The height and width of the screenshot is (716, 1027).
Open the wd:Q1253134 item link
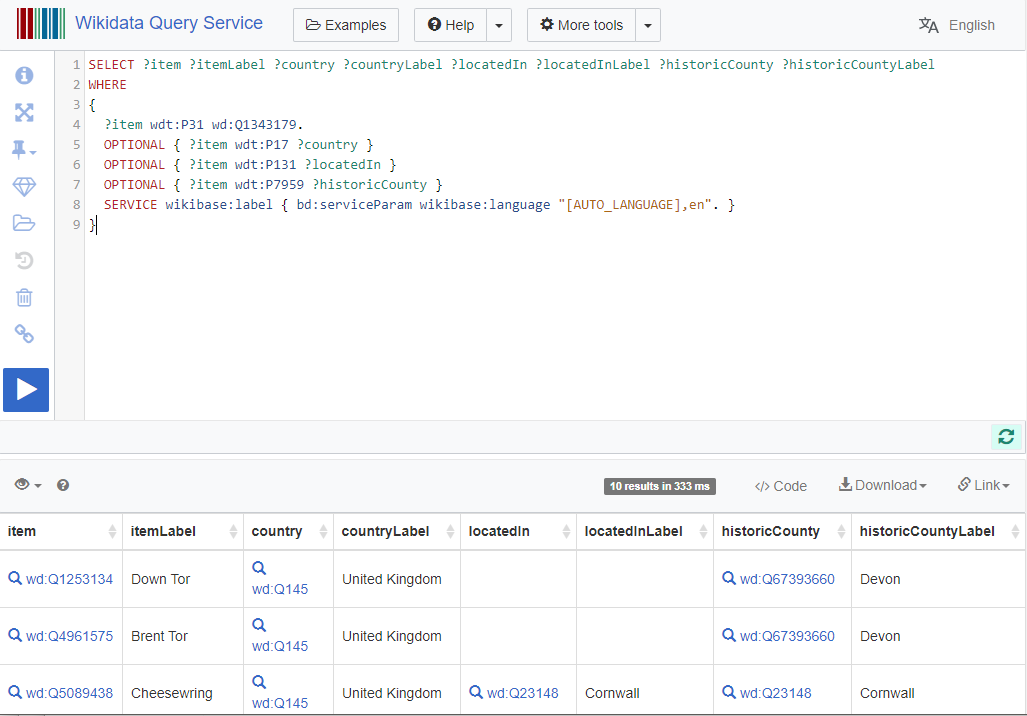click(x=69, y=579)
